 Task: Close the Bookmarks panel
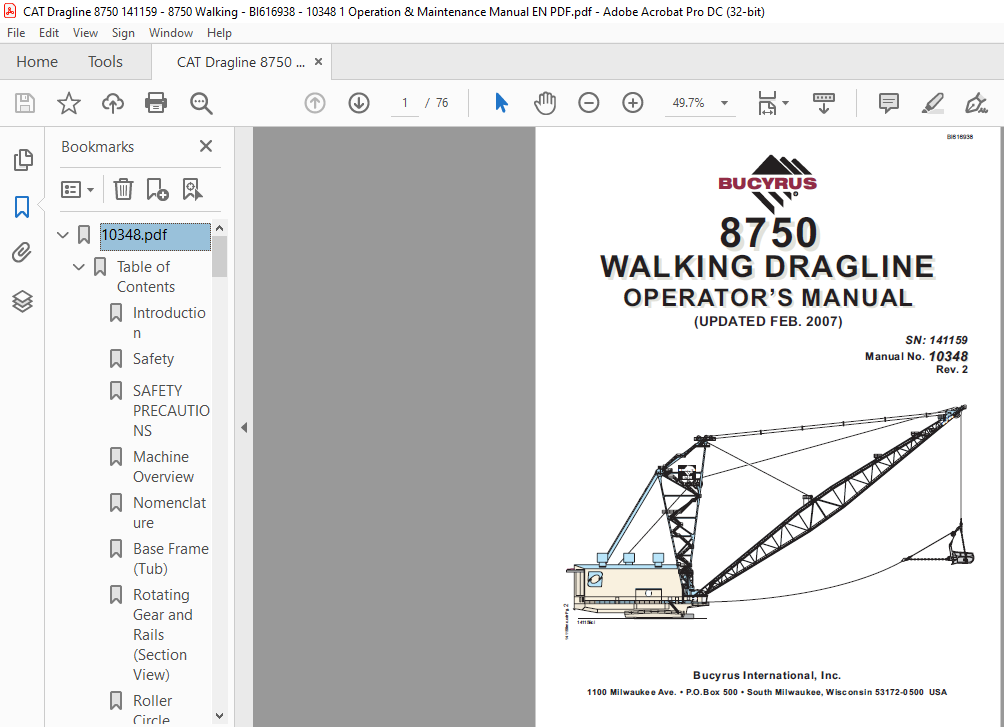206,146
